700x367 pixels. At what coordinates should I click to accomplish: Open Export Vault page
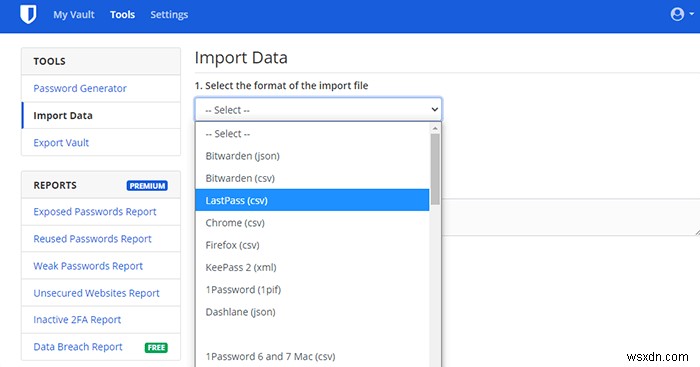coord(61,143)
